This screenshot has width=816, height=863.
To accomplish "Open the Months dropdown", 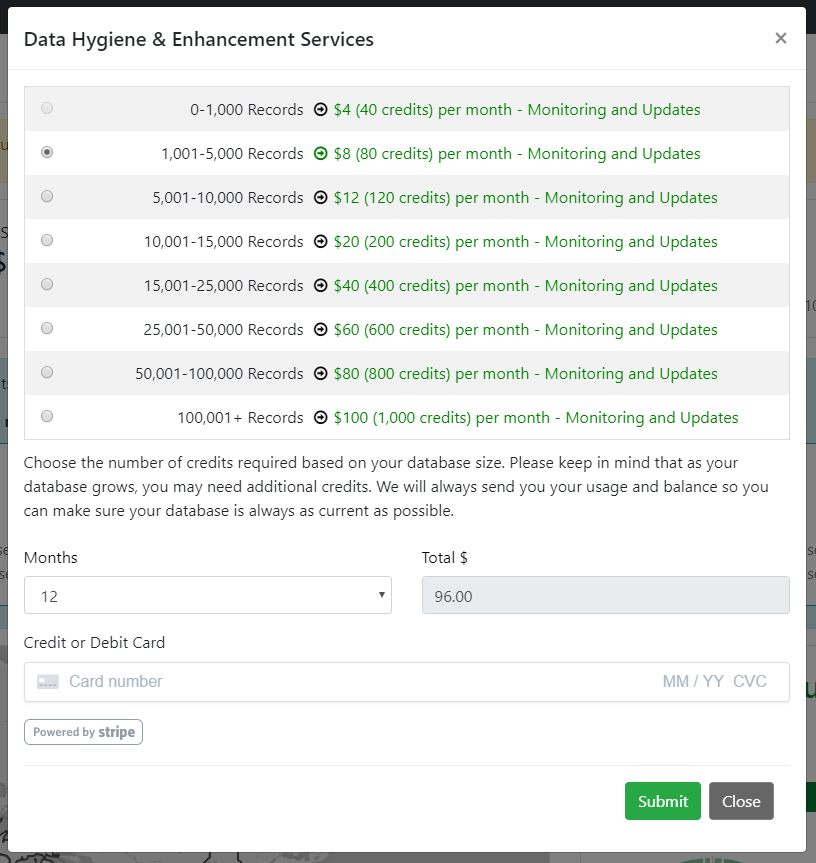I will (x=207, y=595).
